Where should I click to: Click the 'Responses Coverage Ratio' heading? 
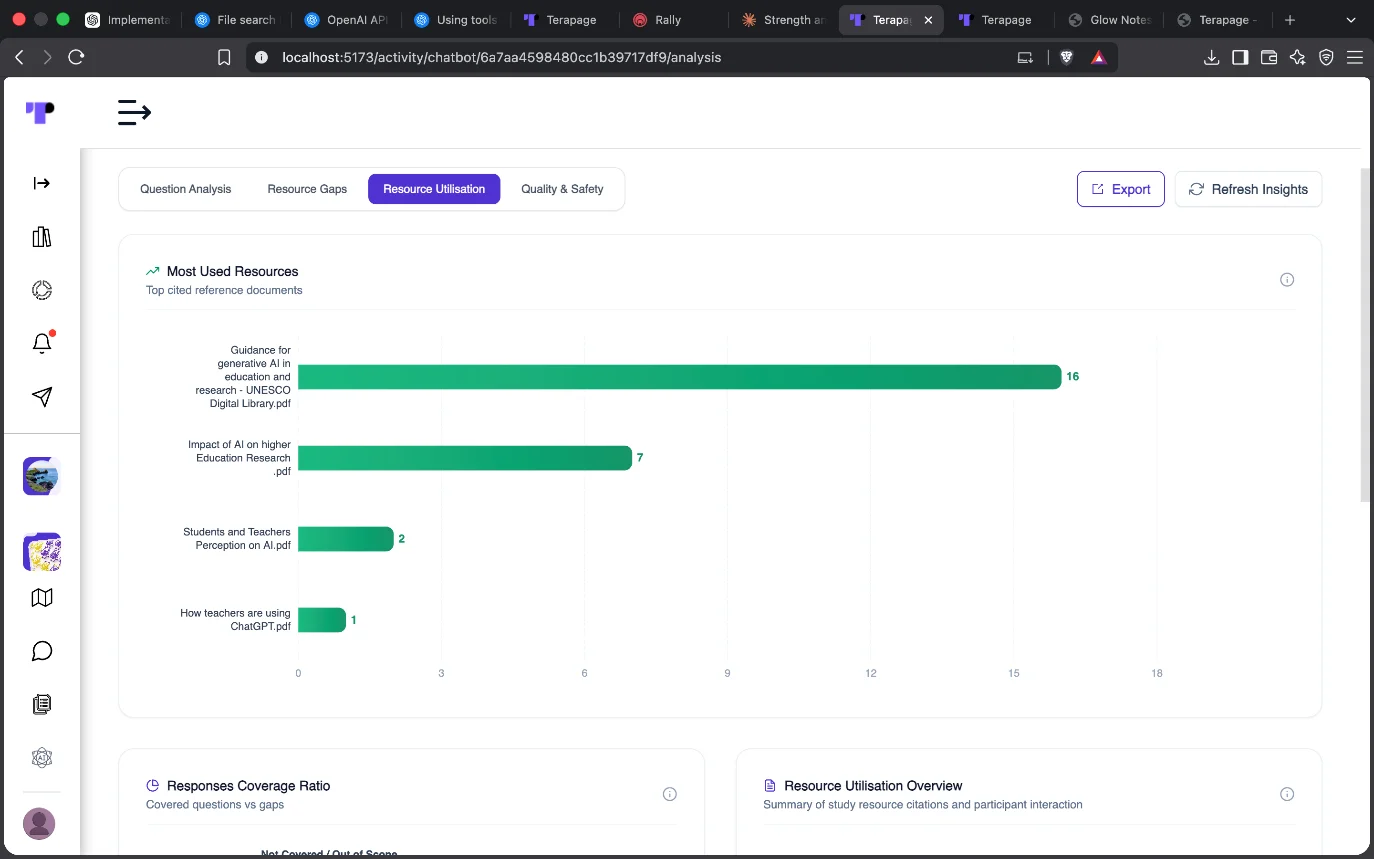(x=248, y=786)
